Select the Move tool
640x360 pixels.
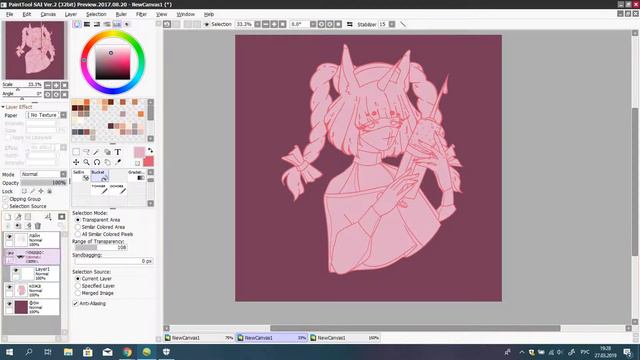(76, 162)
